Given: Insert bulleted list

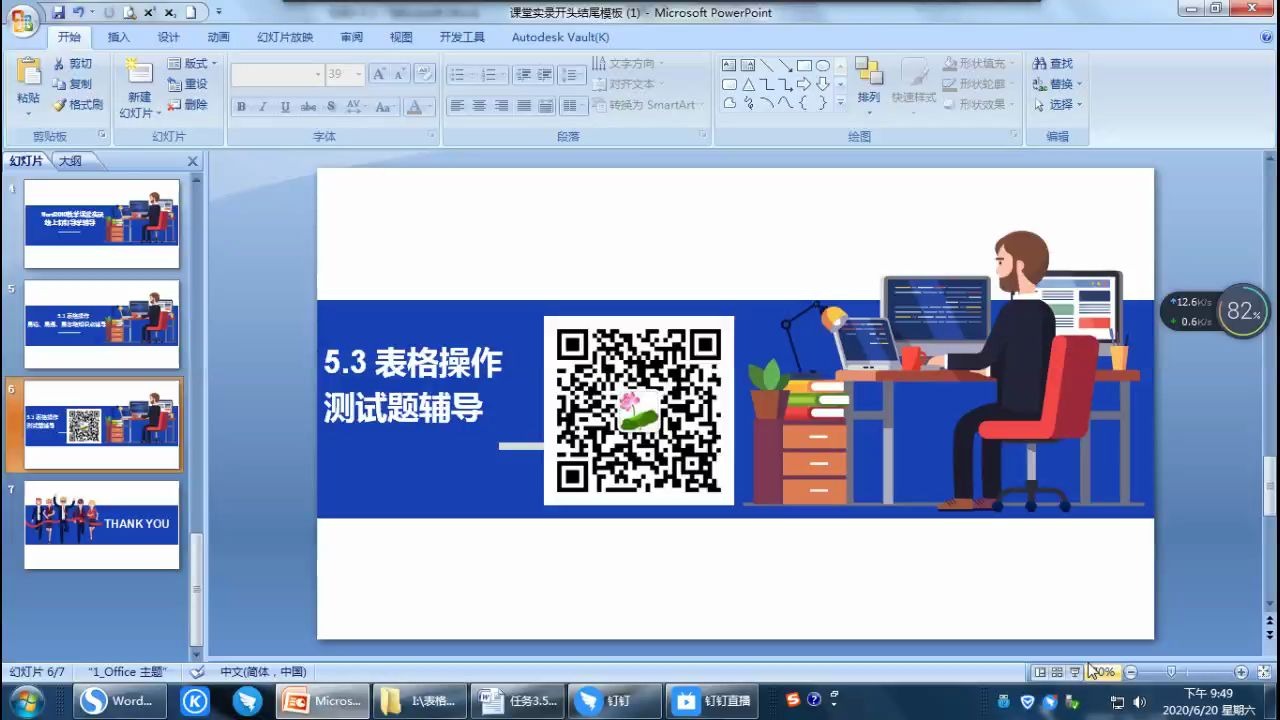Looking at the screenshot, I should [460, 74].
